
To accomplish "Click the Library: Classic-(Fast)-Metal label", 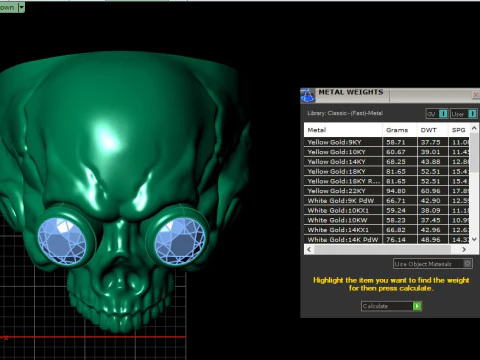I will click(345, 113).
